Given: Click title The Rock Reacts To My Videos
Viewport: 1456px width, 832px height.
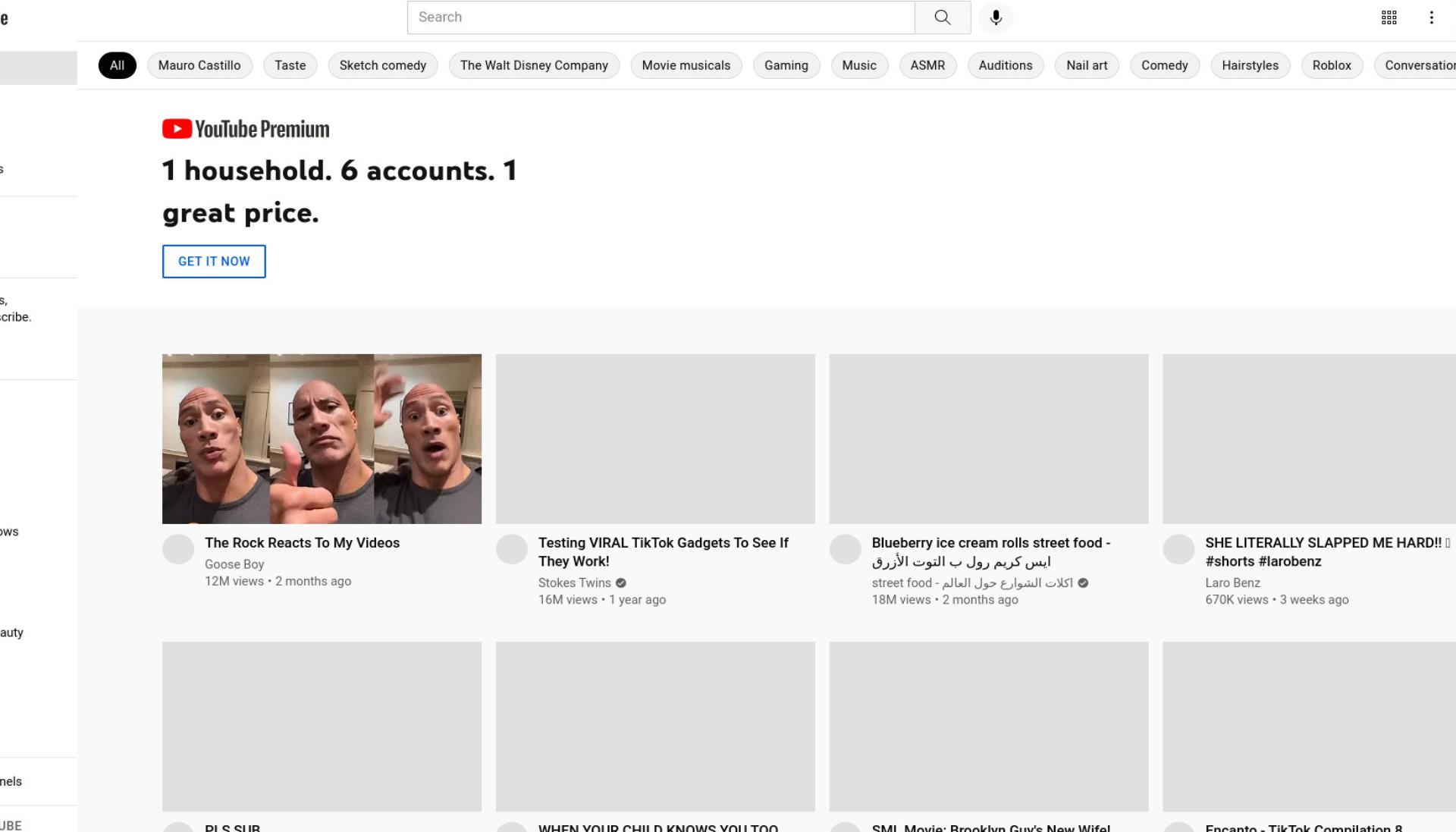Looking at the screenshot, I should [302, 543].
